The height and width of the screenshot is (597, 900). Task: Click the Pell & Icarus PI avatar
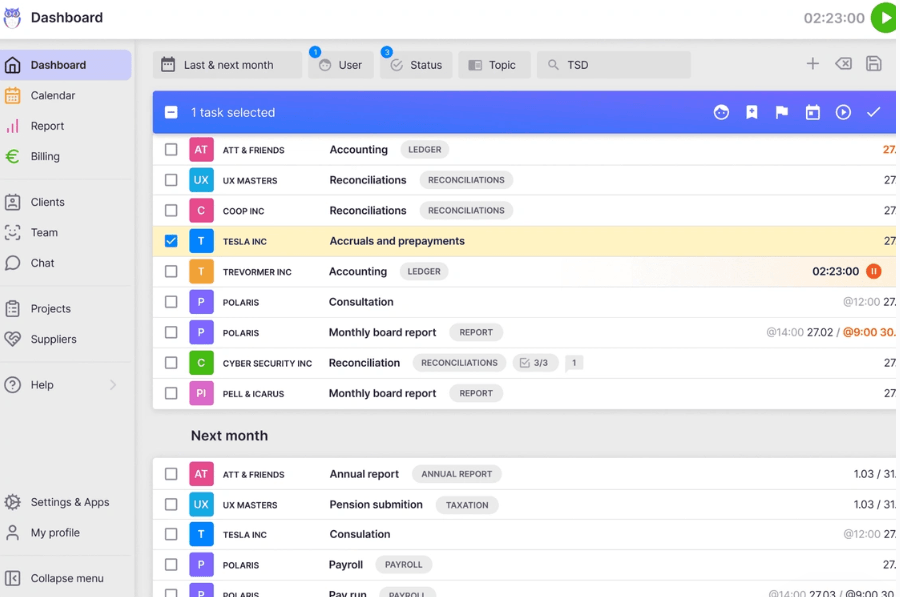[x=201, y=393]
